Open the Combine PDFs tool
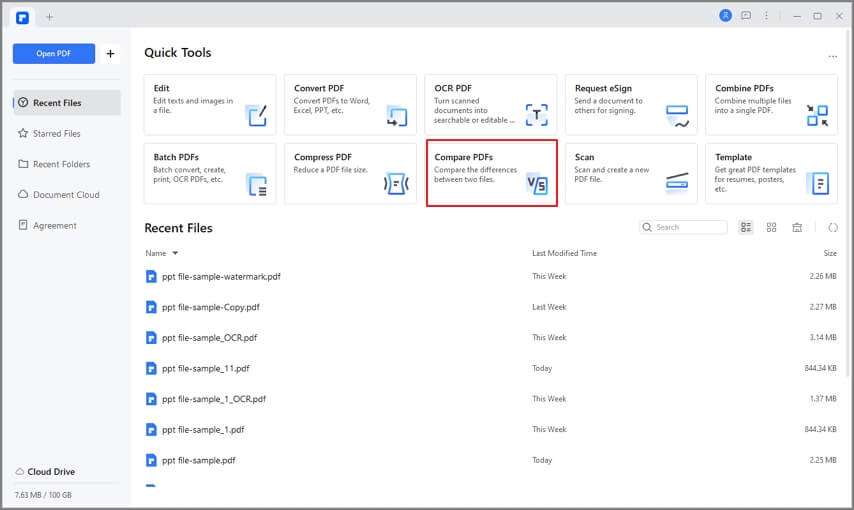This screenshot has width=854, height=510. click(x=771, y=104)
